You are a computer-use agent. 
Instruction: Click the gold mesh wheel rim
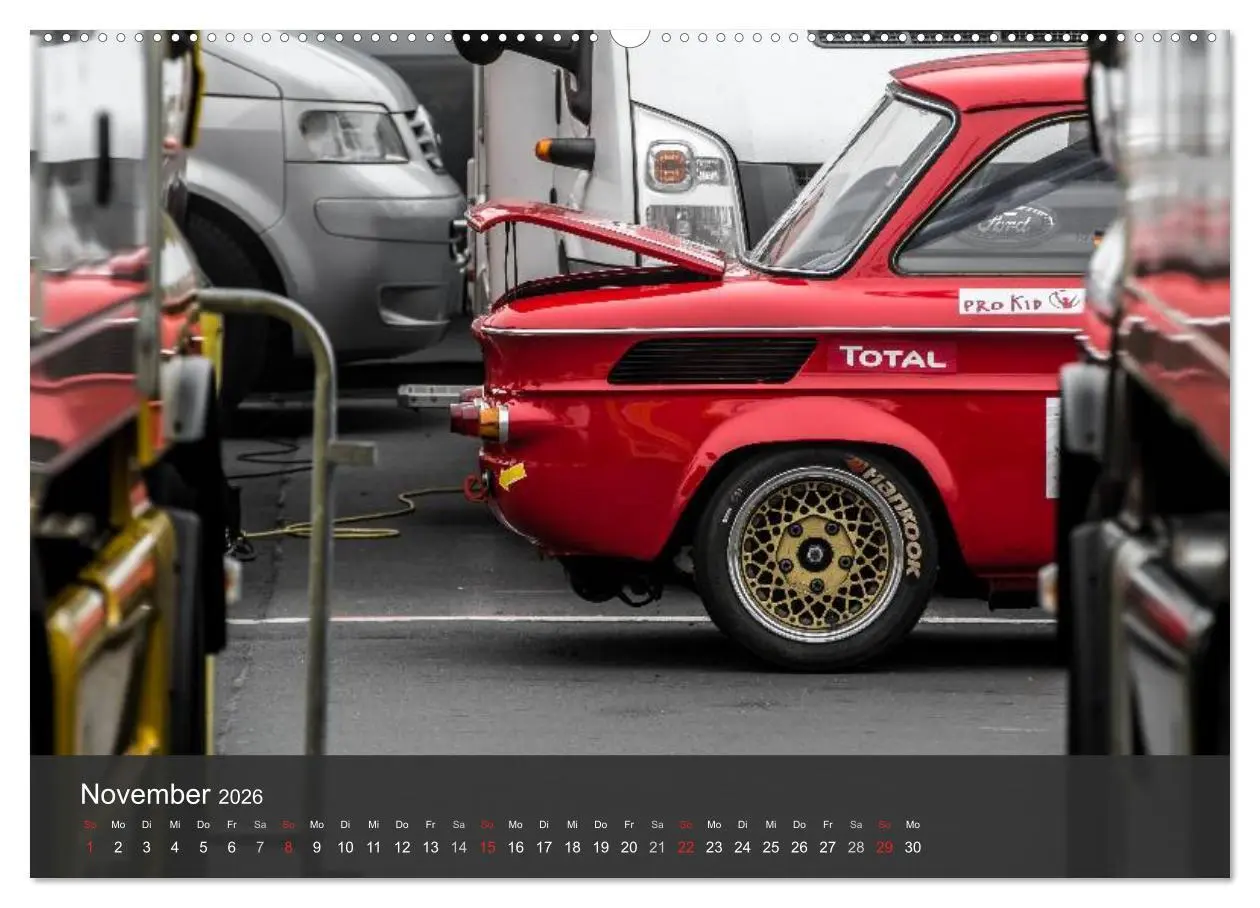tap(816, 553)
